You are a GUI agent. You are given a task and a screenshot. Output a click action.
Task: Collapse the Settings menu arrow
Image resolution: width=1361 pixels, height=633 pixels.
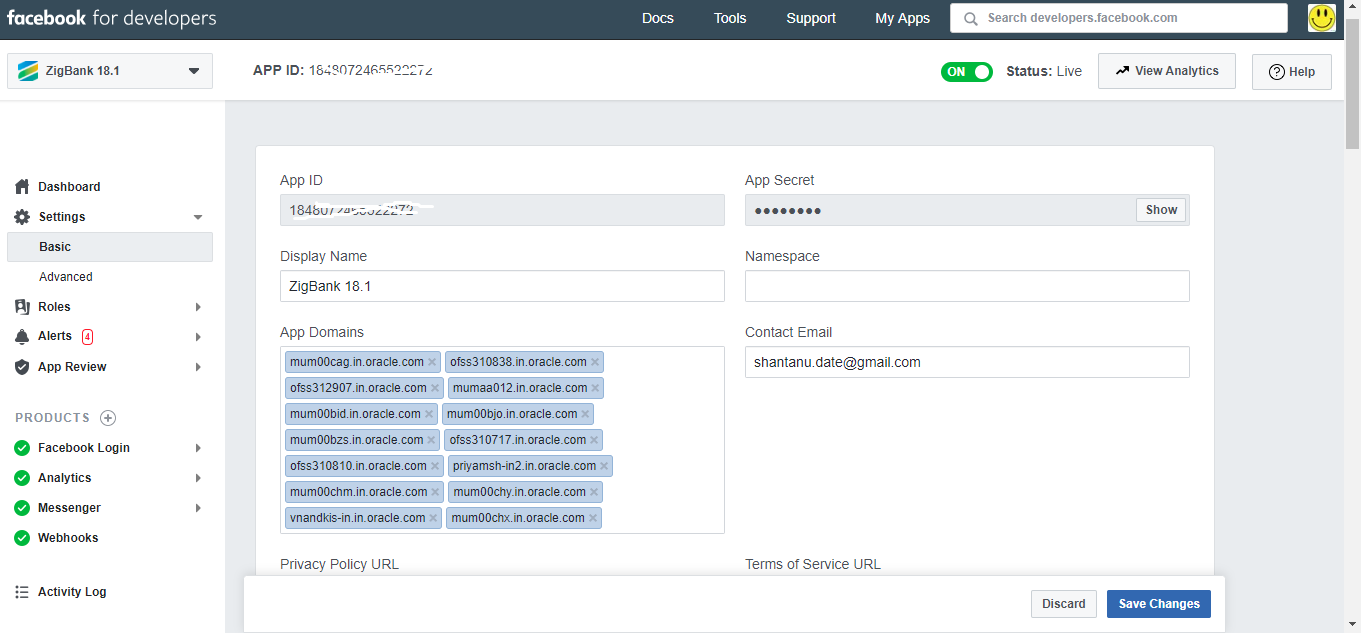[x=197, y=217]
